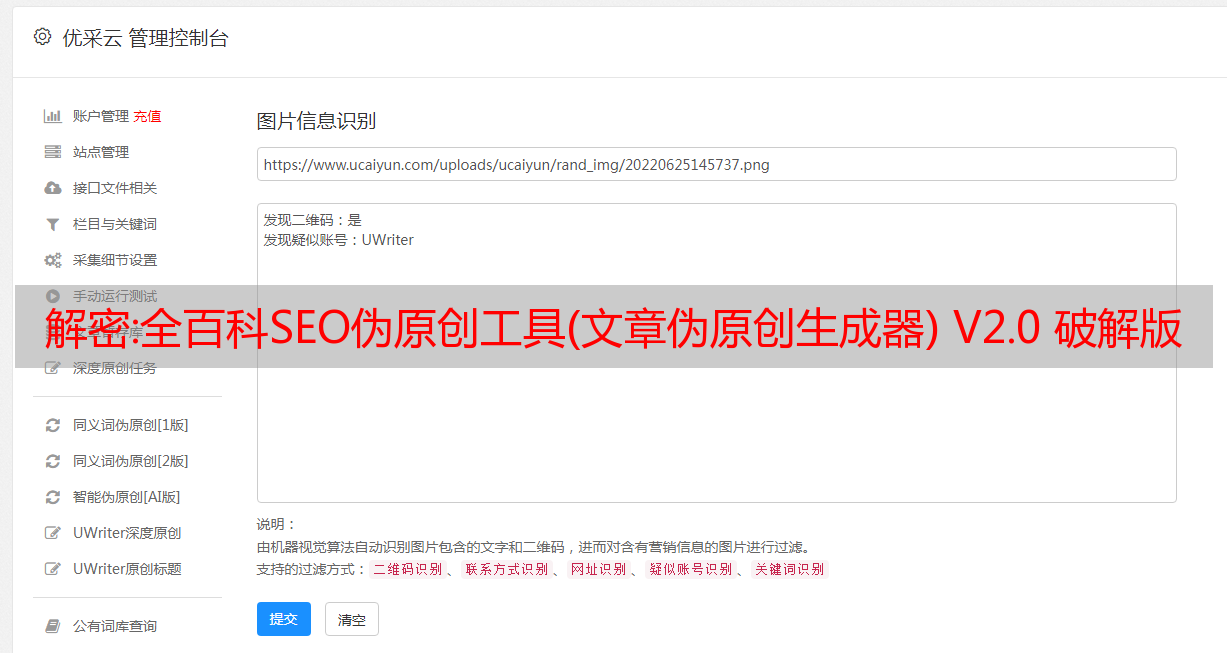This screenshot has width=1227, height=653.
Task: Click the refresh icon next to 同义词伪原创[2版]
Action: point(53,461)
